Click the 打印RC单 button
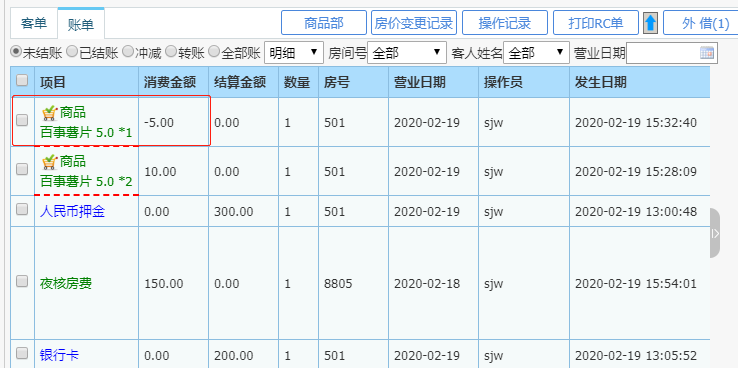Image resolution: width=738 pixels, height=368 pixels. [x=596, y=23]
